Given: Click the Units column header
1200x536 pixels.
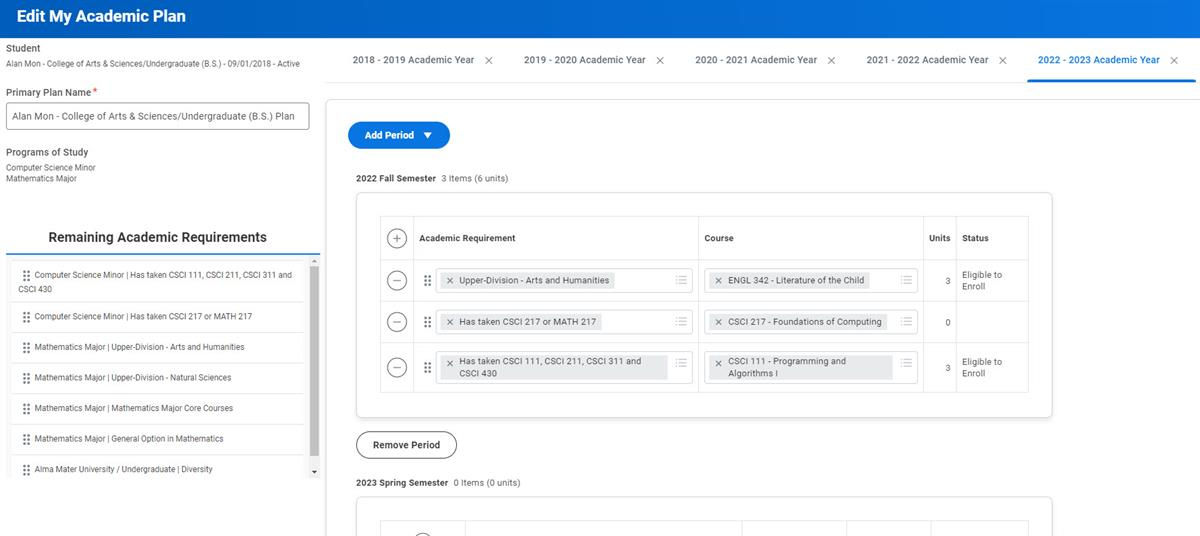Looking at the screenshot, I should click(x=940, y=238).
